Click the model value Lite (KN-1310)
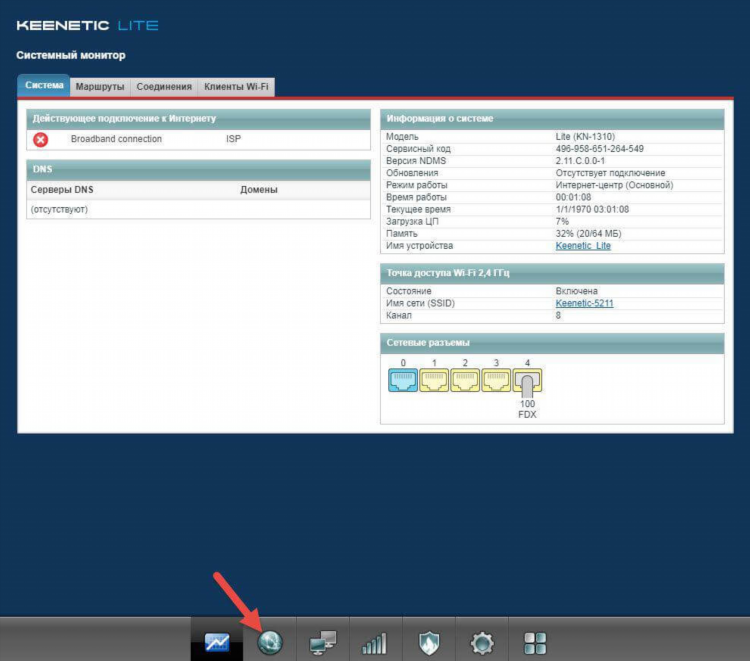 click(x=585, y=137)
